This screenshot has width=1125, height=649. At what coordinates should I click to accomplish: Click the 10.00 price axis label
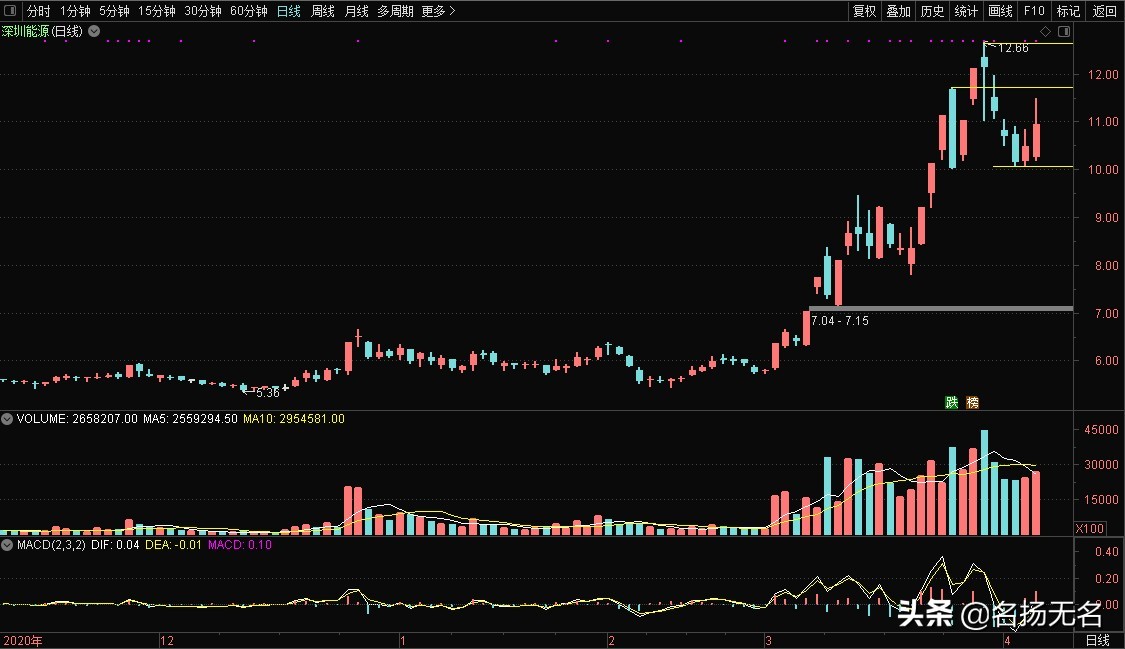[1103, 169]
